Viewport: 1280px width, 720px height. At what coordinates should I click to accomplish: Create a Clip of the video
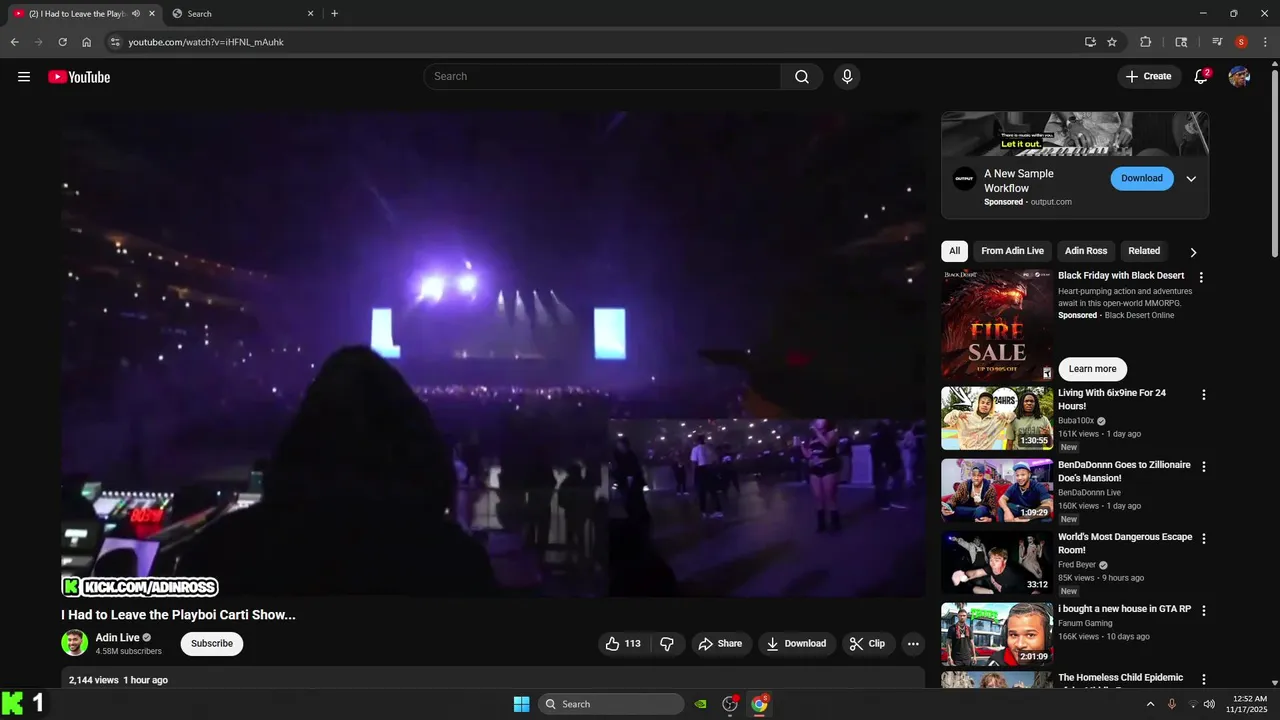[x=868, y=644]
